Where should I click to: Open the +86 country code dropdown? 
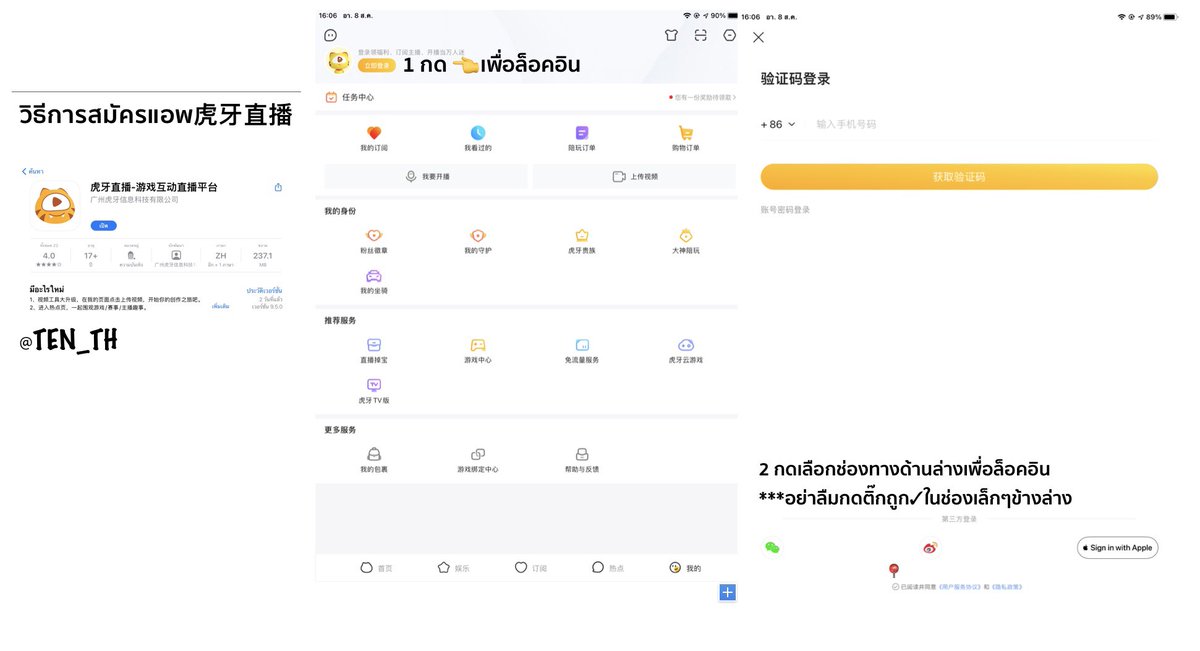tap(778, 124)
